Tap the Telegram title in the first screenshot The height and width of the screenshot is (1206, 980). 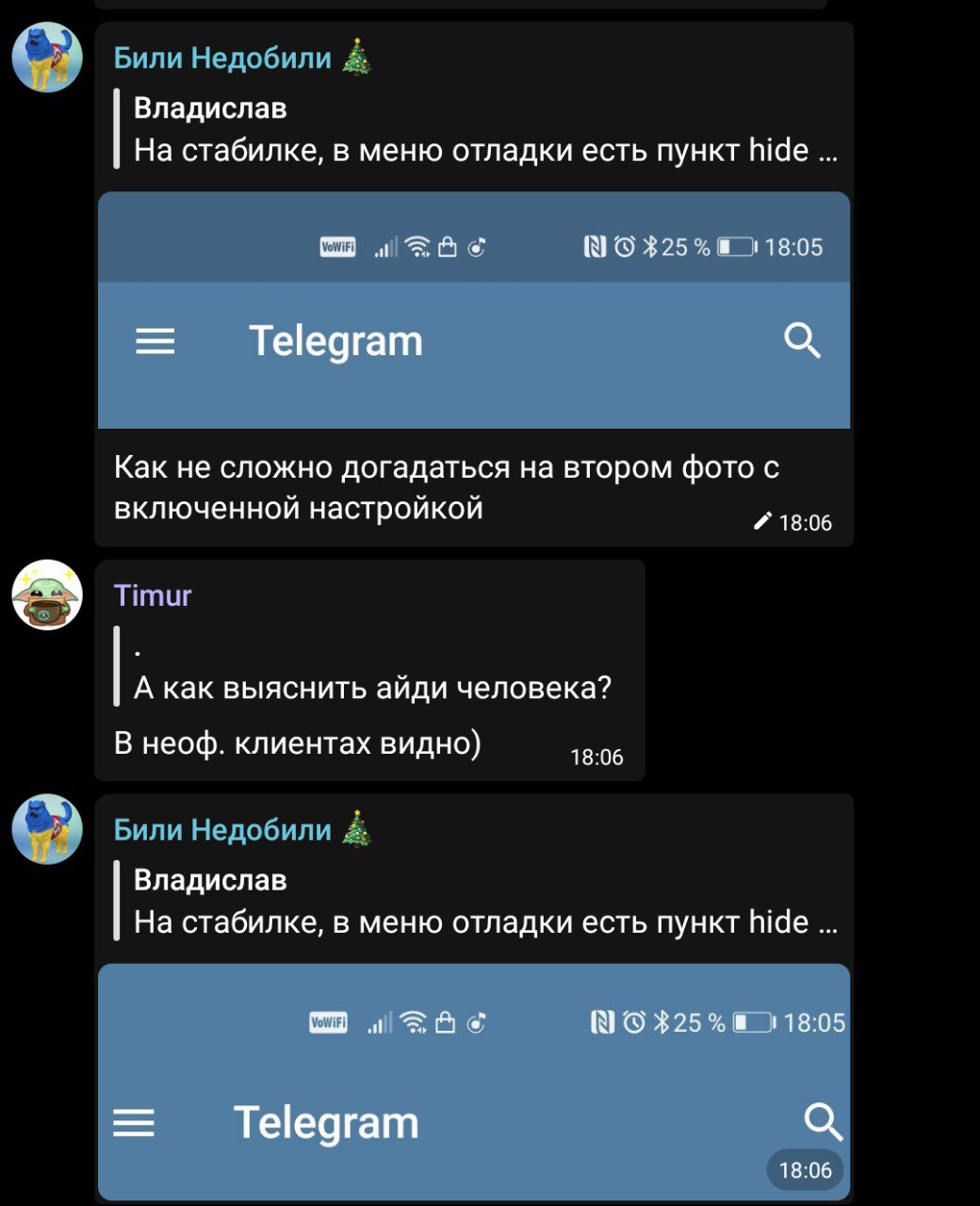click(x=335, y=341)
